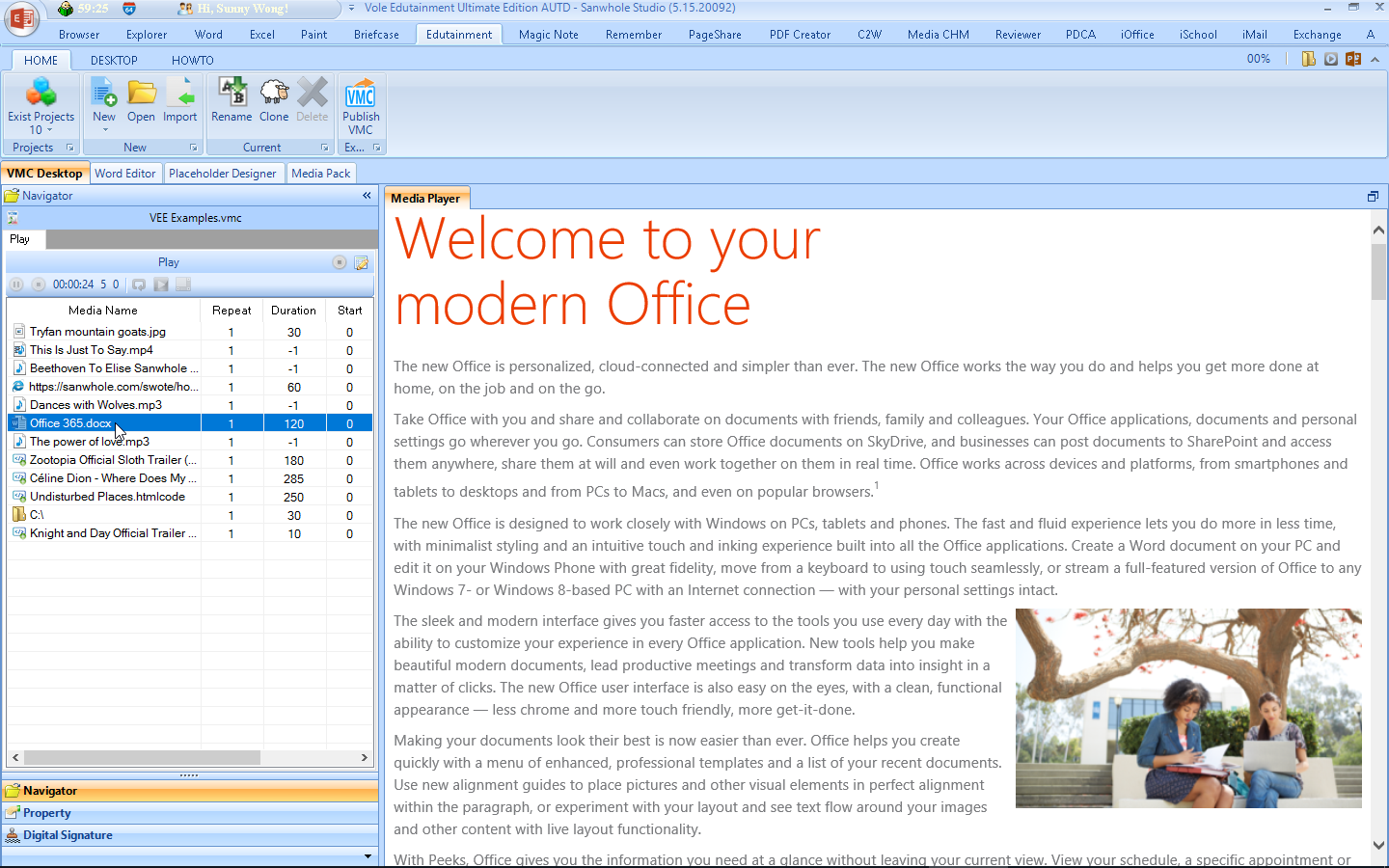The height and width of the screenshot is (868, 1389).
Task: Click the PowerPoint icon on the ribbon's right side
Action: [x=1353, y=59]
